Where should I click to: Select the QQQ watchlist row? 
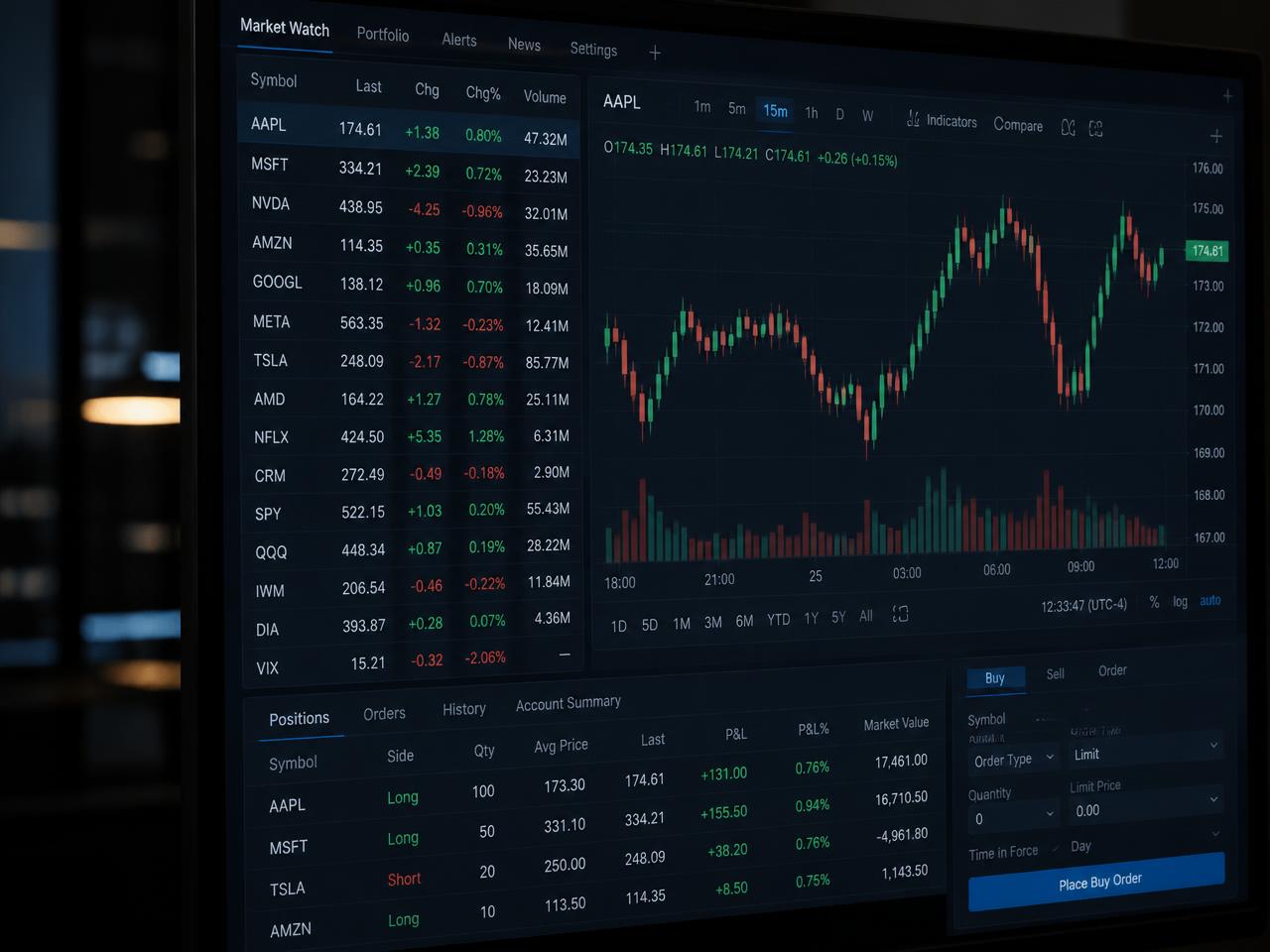click(x=411, y=550)
